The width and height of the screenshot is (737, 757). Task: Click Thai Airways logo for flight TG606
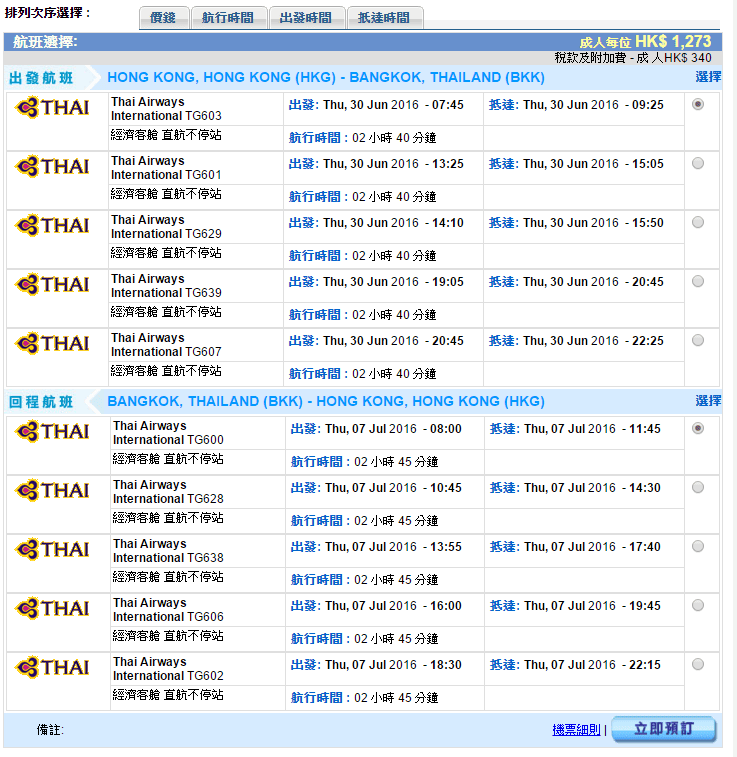coord(53,609)
